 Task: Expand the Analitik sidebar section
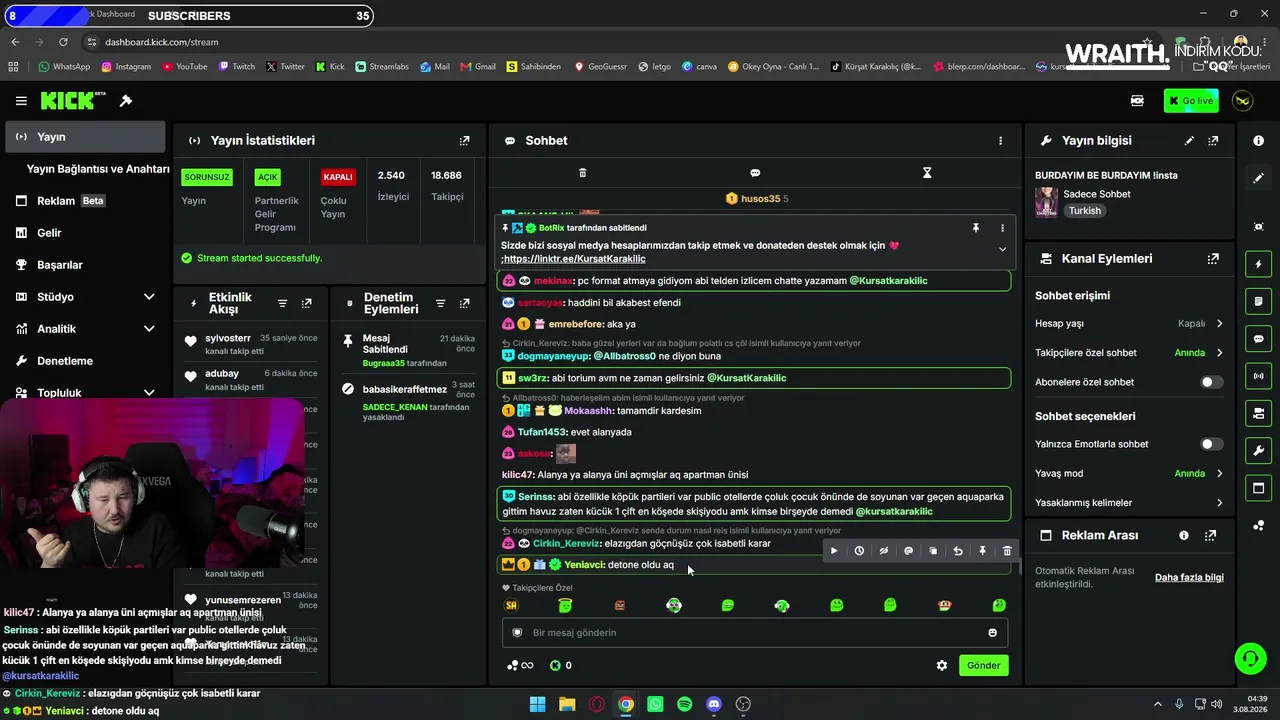[149, 329]
